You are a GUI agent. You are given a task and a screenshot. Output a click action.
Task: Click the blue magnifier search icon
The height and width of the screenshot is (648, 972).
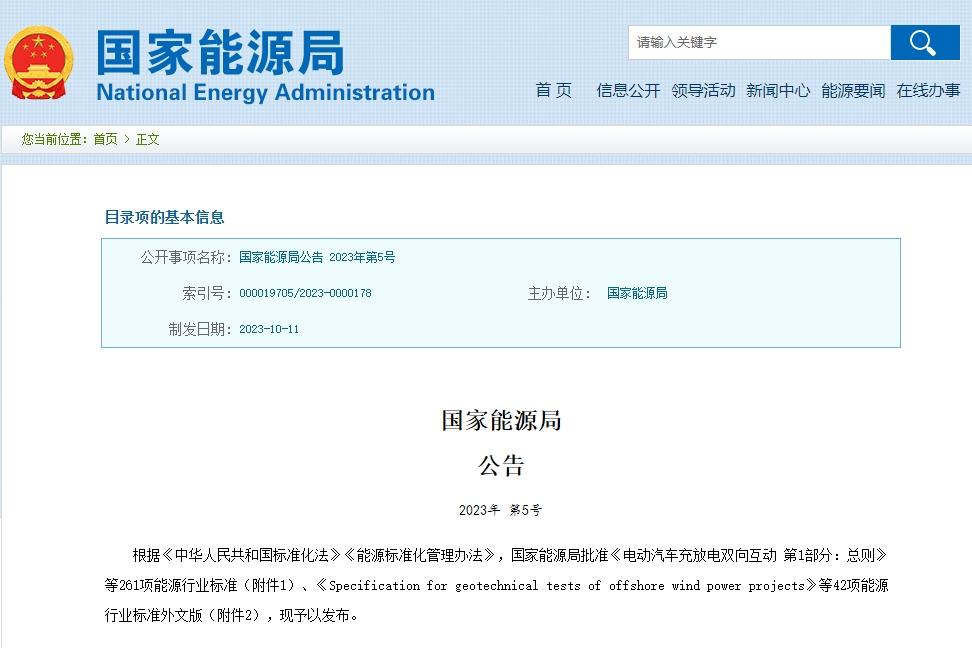pyautogui.click(x=923, y=42)
